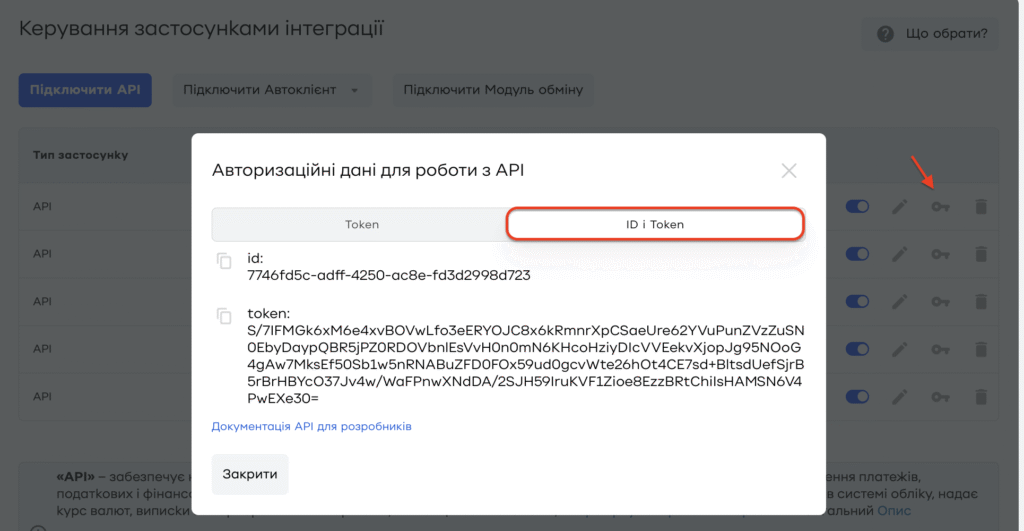Copy the id value with copy icon
Image resolution: width=1024 pixels, height=531 pixels.
click(x=224, y=261)
